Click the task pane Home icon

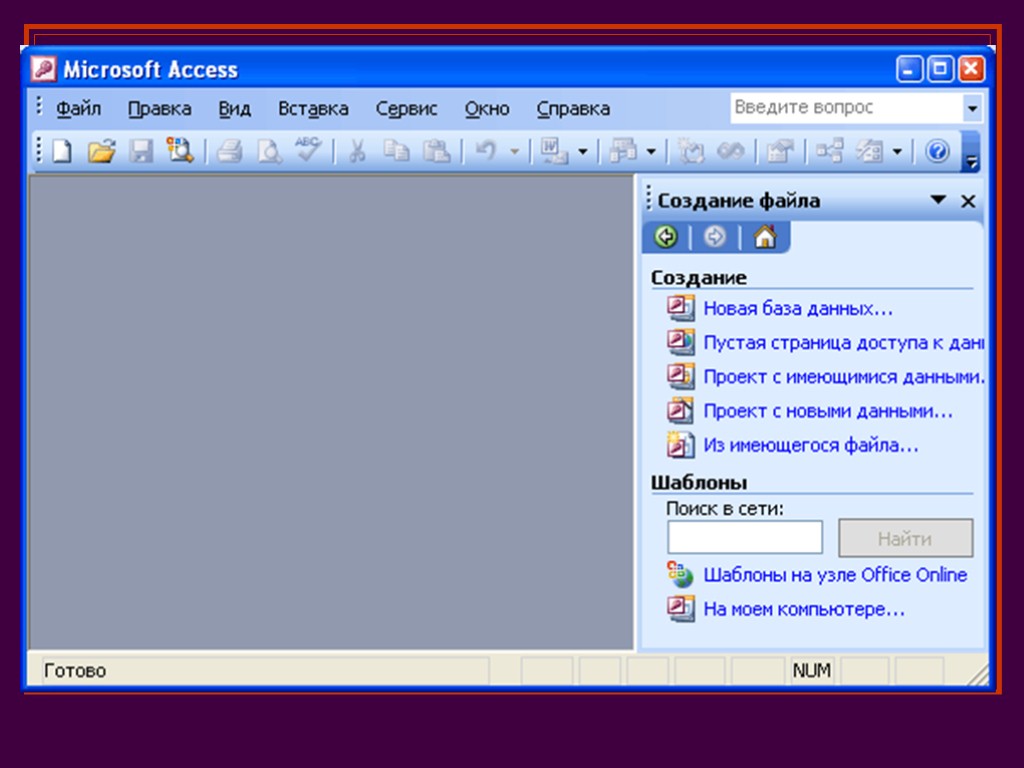[765, 236]
